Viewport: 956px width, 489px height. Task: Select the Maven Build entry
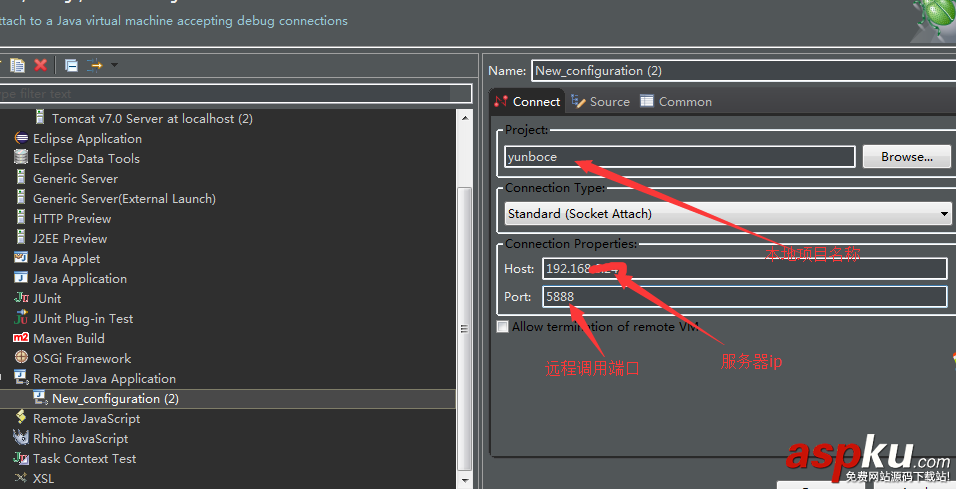pyautogui.click(x=69, y=338)
